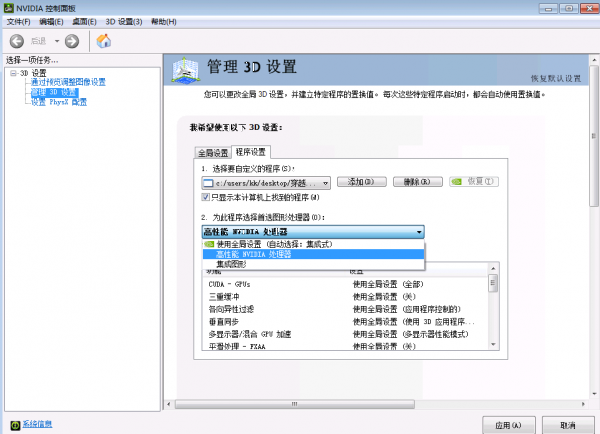Click the NVIDIA icon beside 使用全局设置 option
The height and width of the screenshot is (434, 600).
tap(209, 244)
